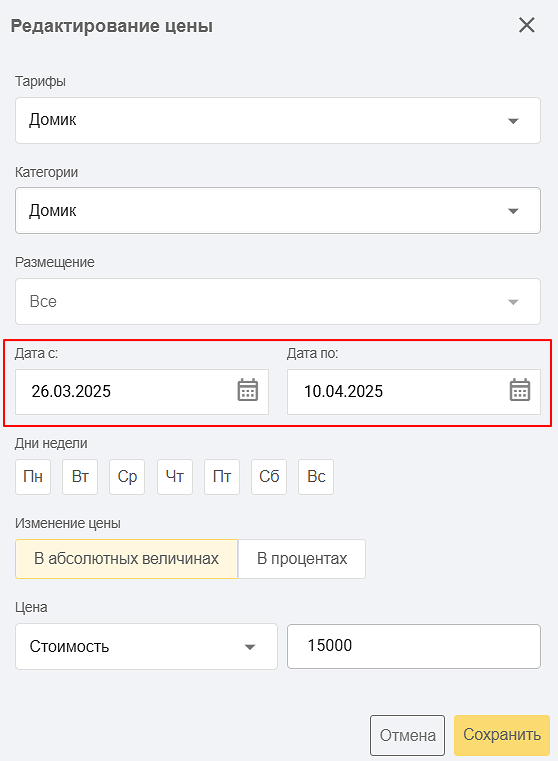Viewport: 558px width, 761px height.
Task: Click the Дата с field showing 26.03.2025
Action: 142,392
